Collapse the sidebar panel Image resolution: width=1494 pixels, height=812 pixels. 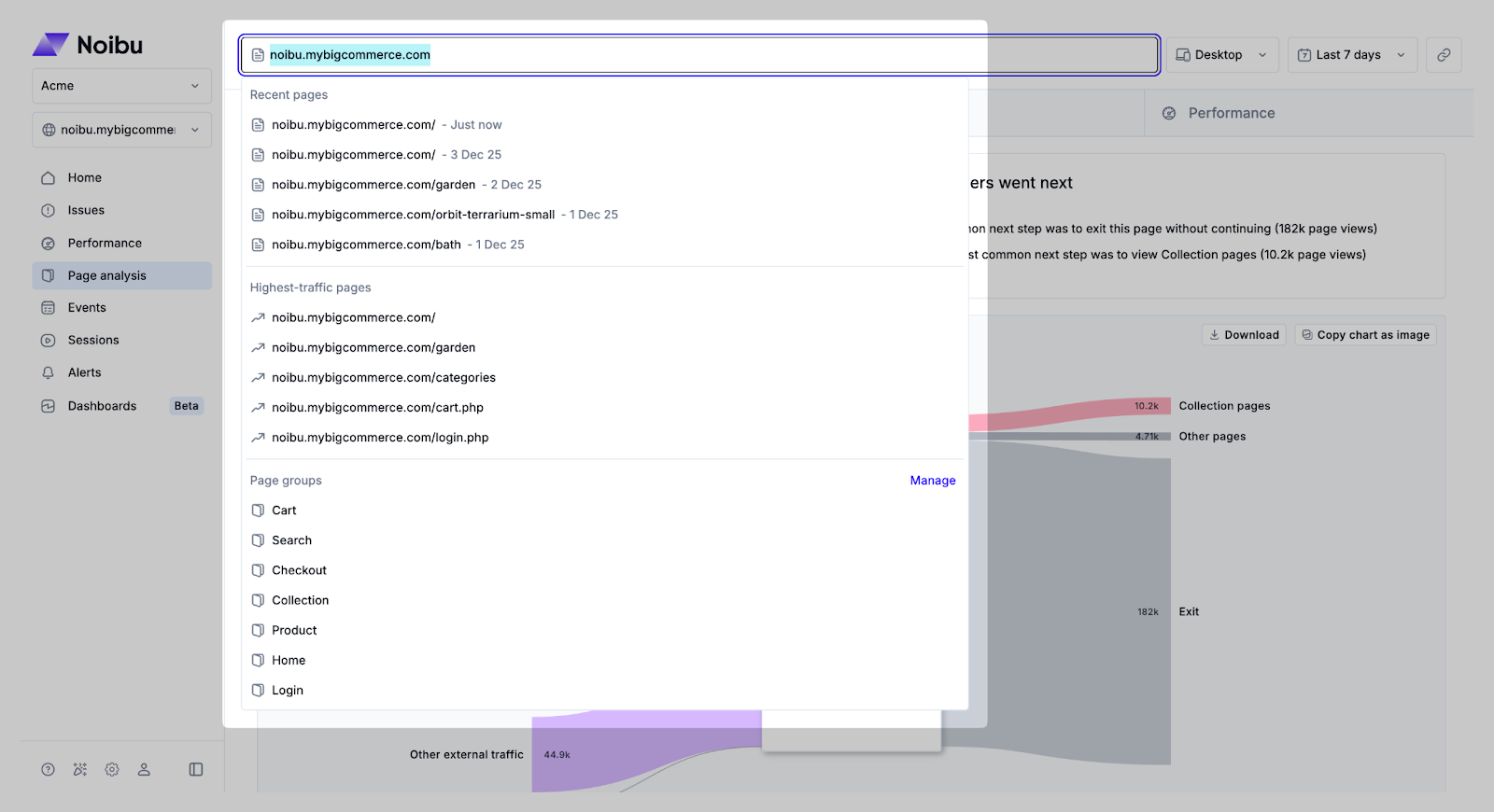click(196, 769)
